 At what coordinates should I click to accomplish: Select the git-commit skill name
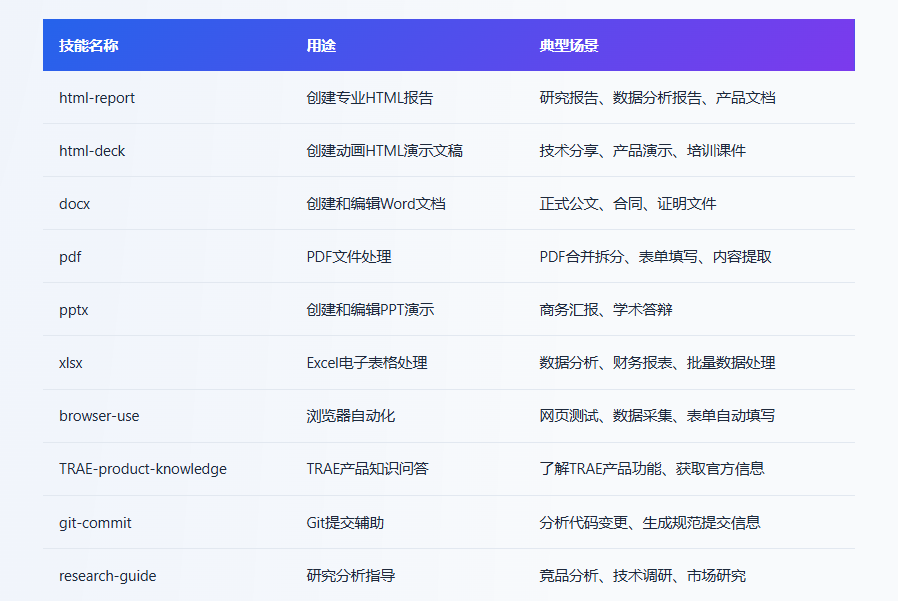95,523
